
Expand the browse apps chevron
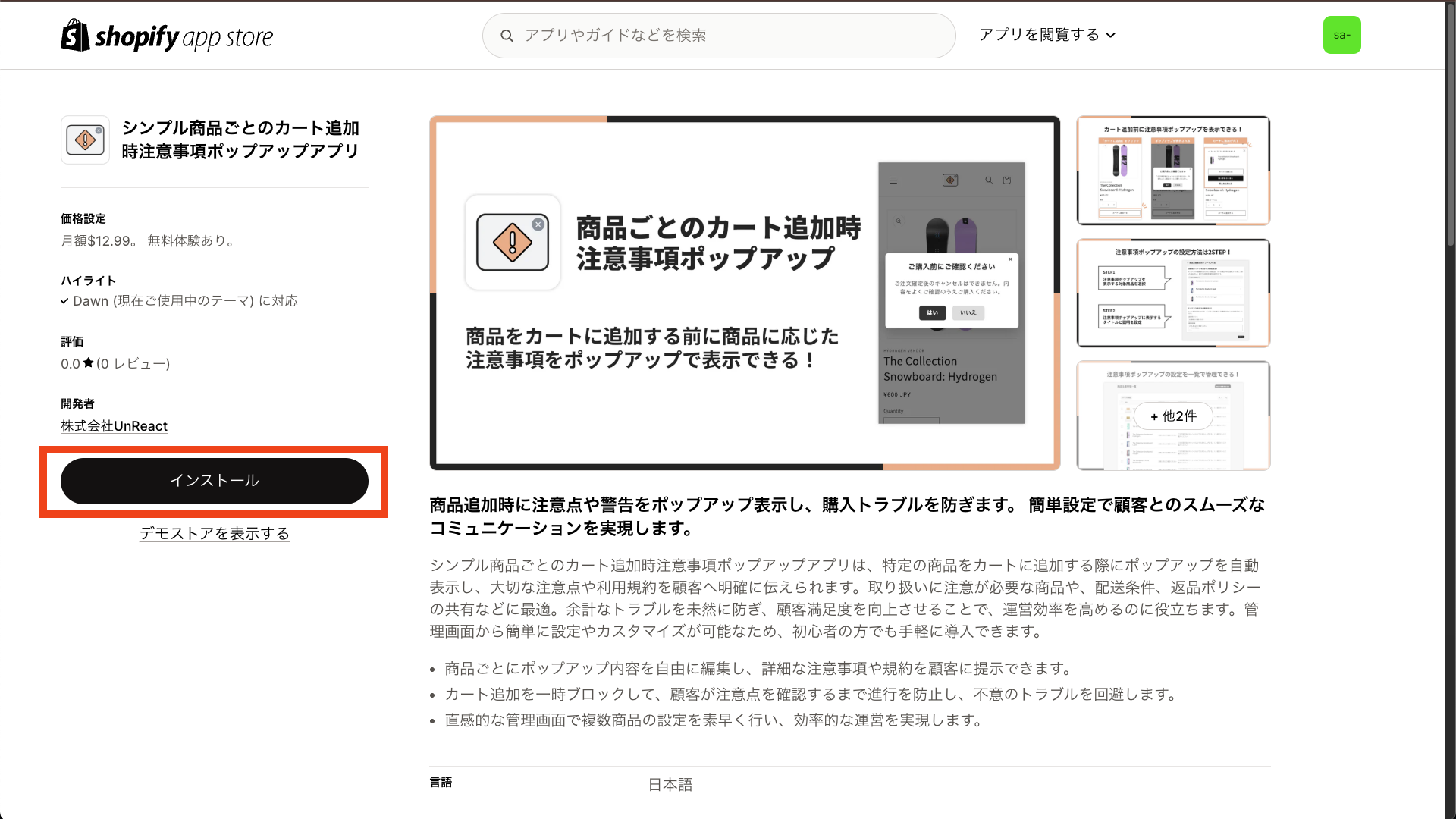pyautogui.click(x=1112, y=35)
